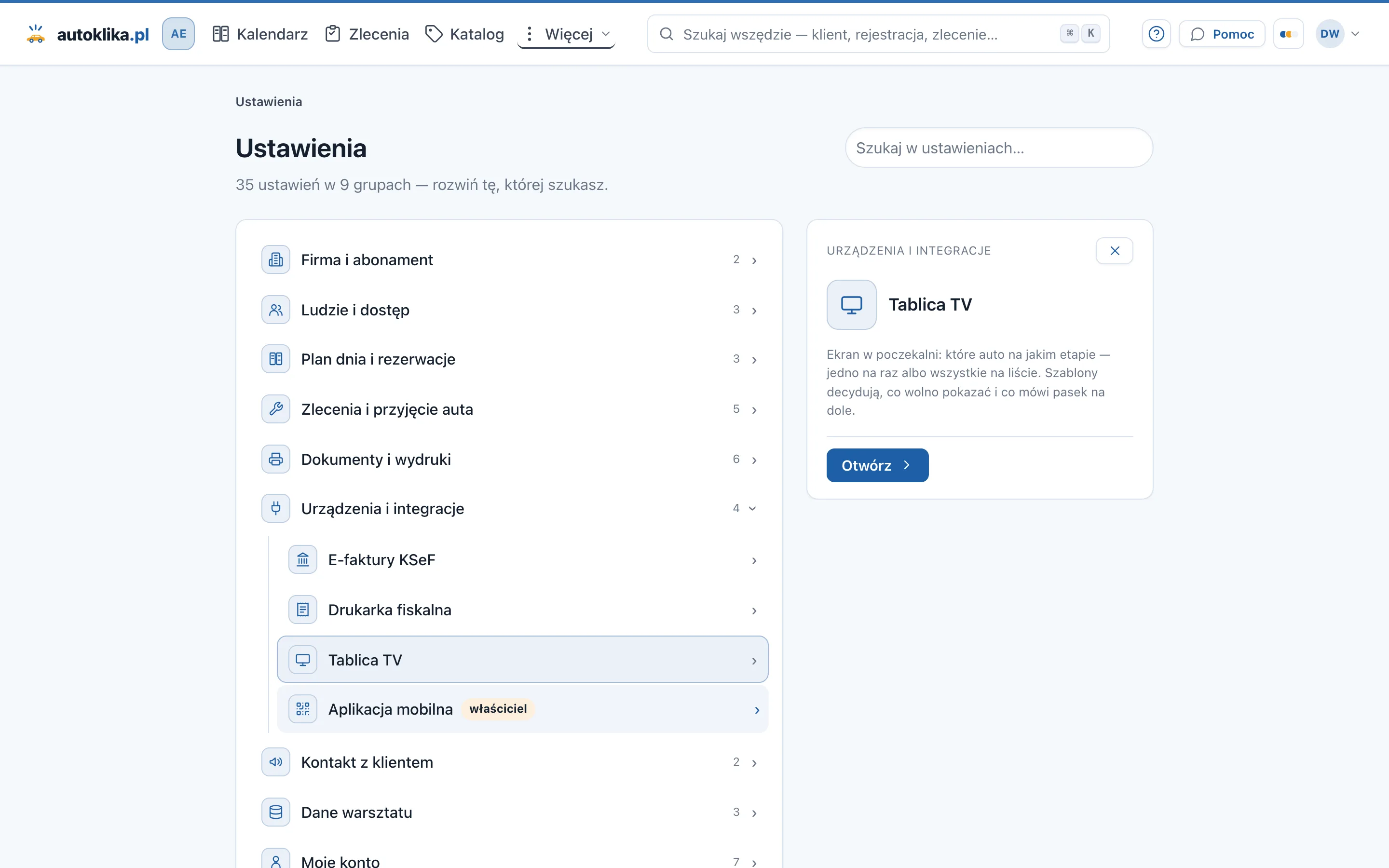Expand the Plan dnia i rezerwacje group
The width and height of the screenshot is (1389, 868).
[509, 359]
